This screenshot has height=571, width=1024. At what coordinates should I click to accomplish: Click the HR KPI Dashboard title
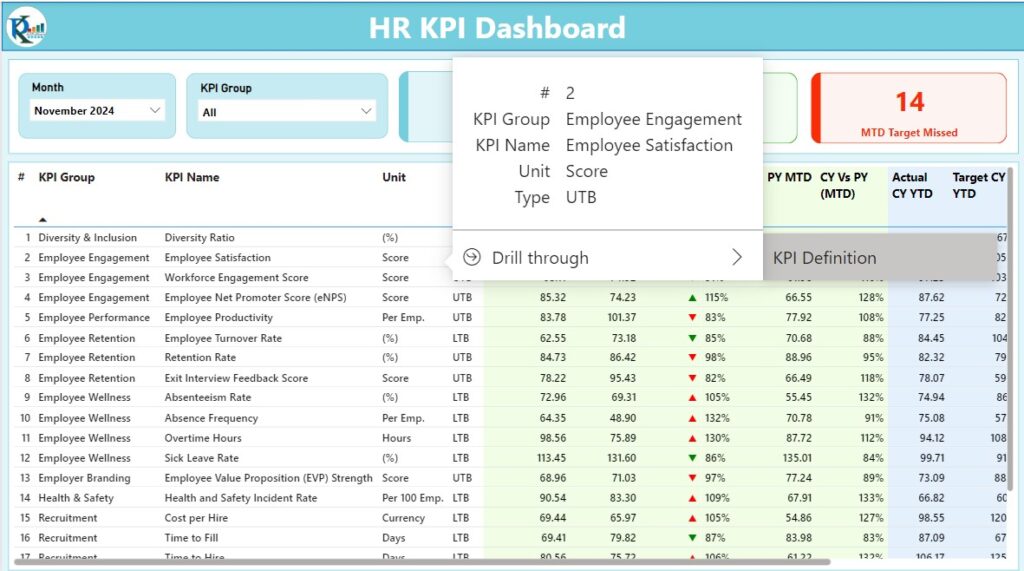tap(497, 28)
